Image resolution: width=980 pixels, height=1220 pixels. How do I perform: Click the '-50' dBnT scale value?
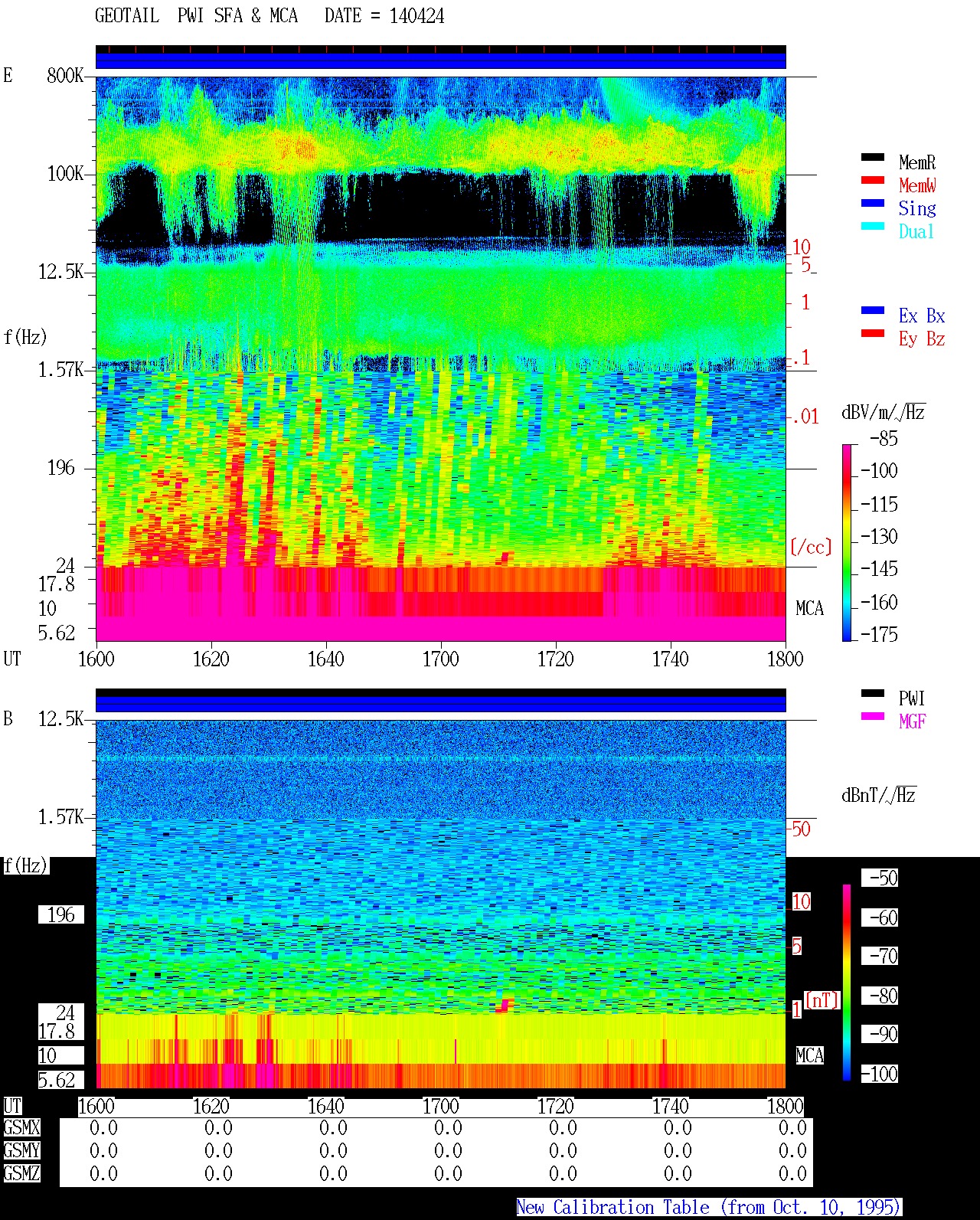884,878
